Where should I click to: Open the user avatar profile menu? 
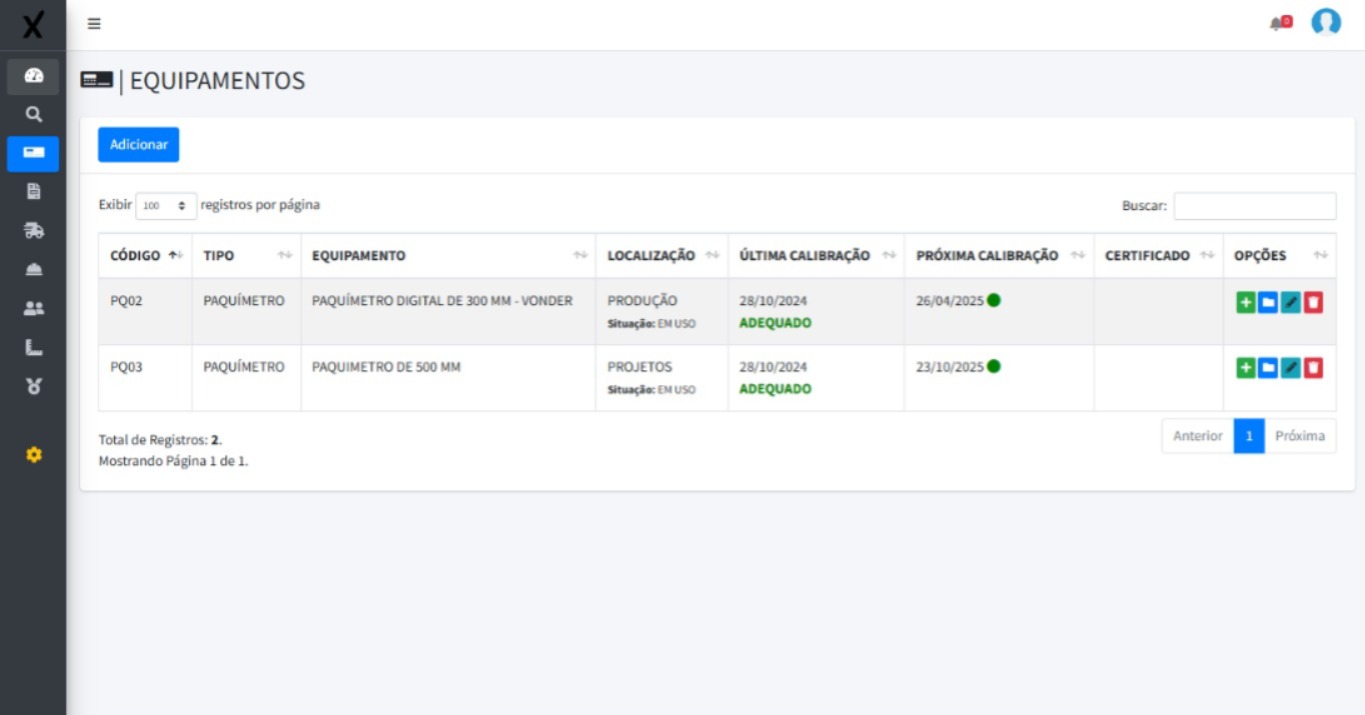coord(1326,22)
